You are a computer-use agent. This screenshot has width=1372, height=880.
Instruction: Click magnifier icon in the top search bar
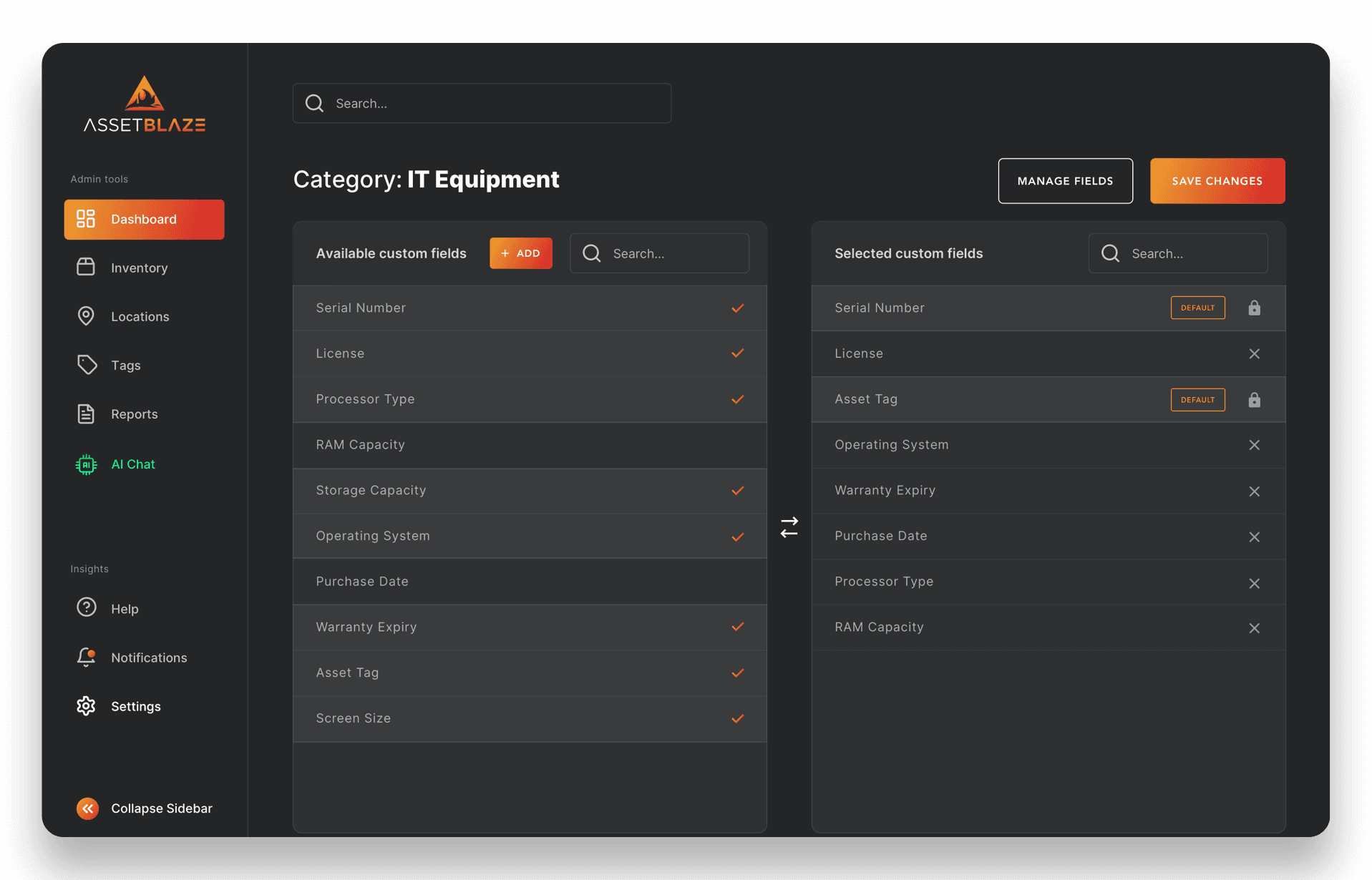point(314,103)
